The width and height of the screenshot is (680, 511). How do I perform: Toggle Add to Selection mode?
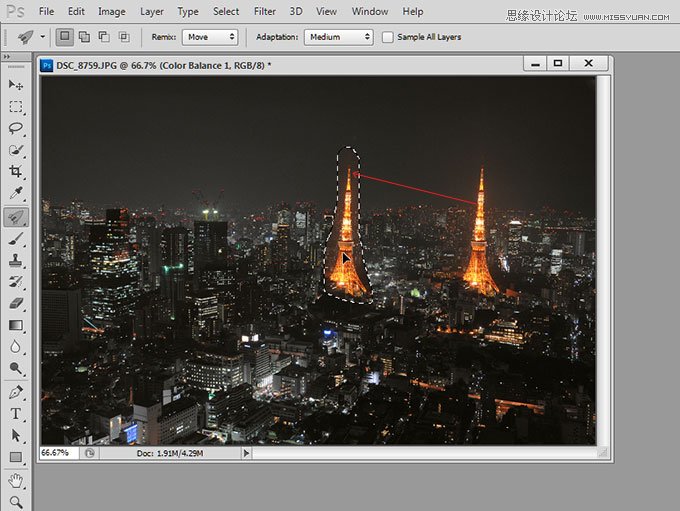(84, 37)
